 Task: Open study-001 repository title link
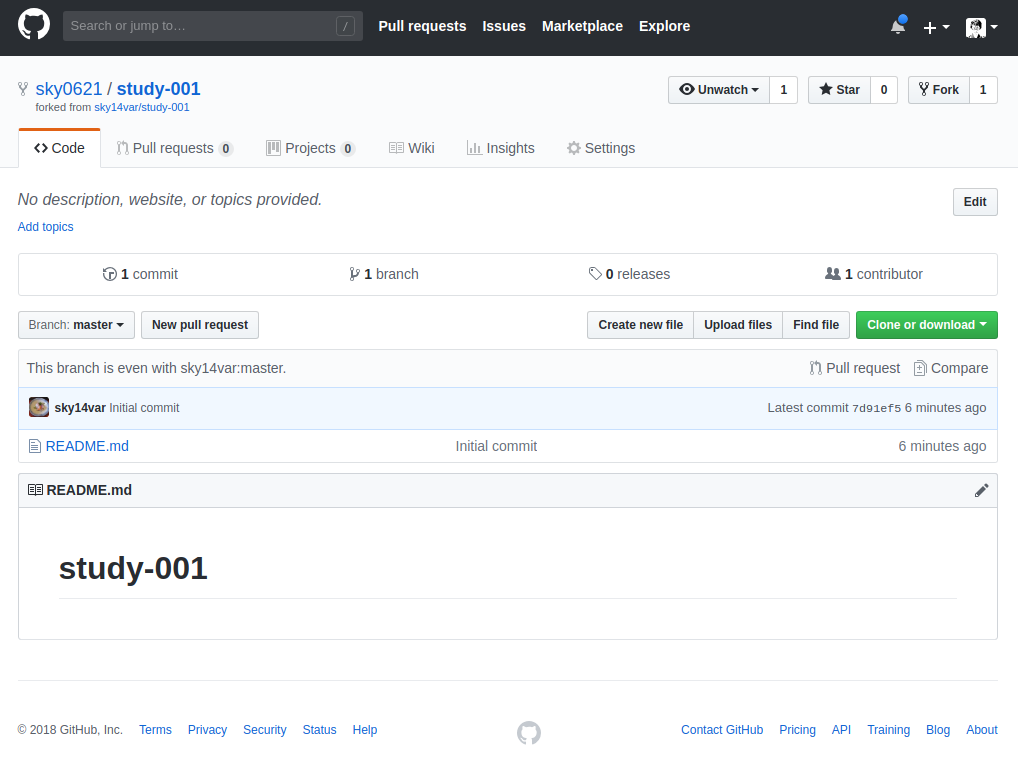(158, 89)
